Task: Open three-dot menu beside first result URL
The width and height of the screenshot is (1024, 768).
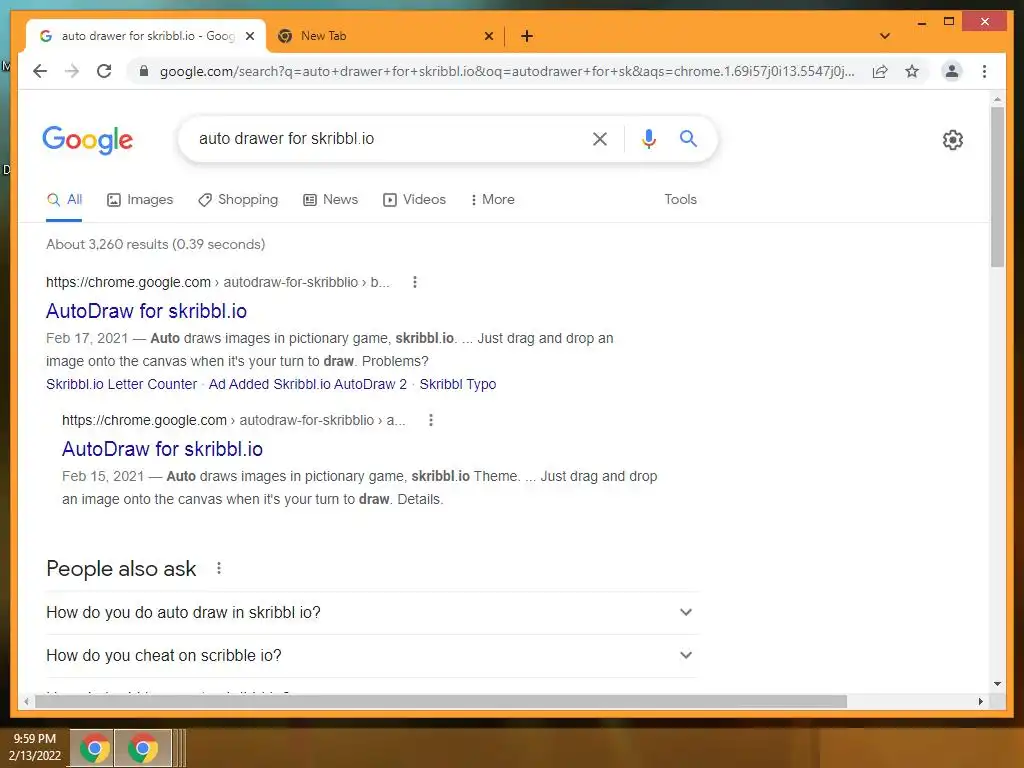Action: click(415, 282)
